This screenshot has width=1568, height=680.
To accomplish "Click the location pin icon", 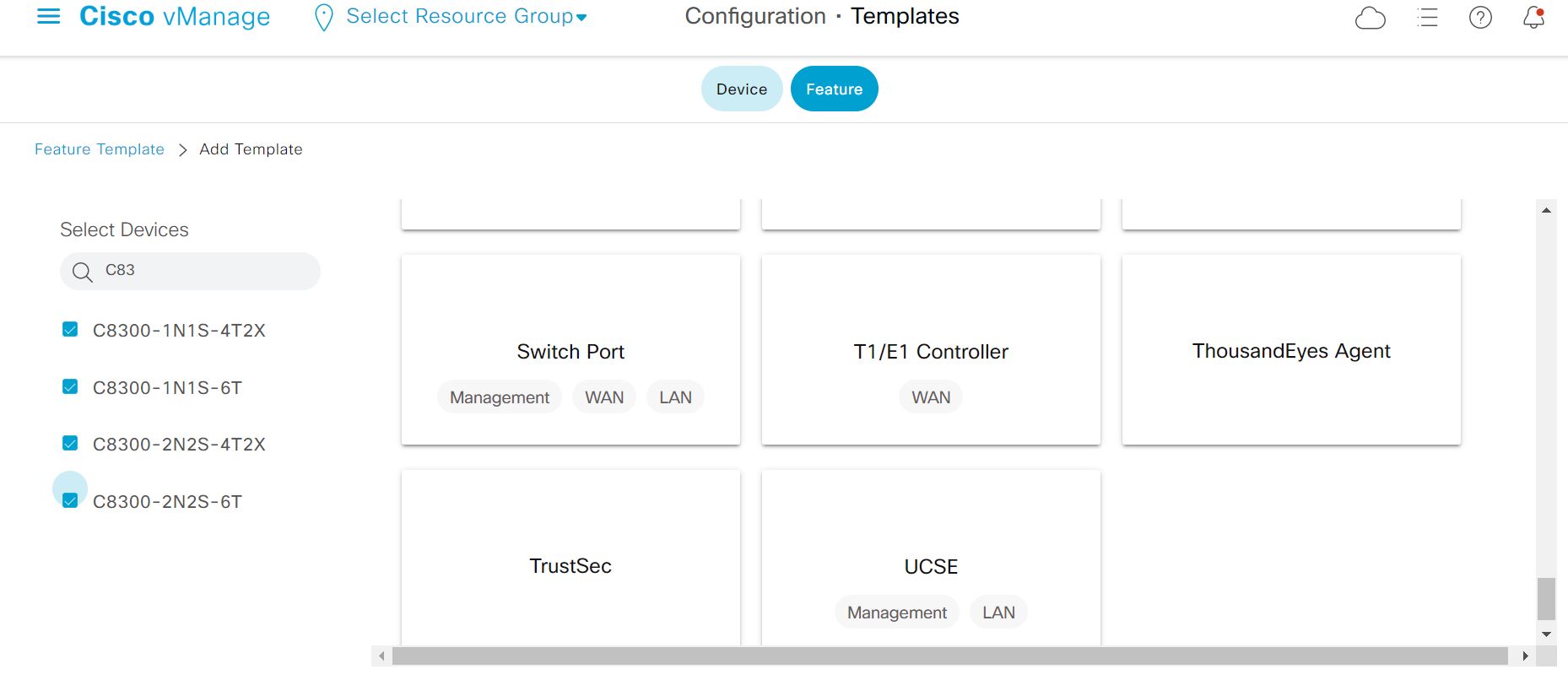I will [x=323, y=18].
